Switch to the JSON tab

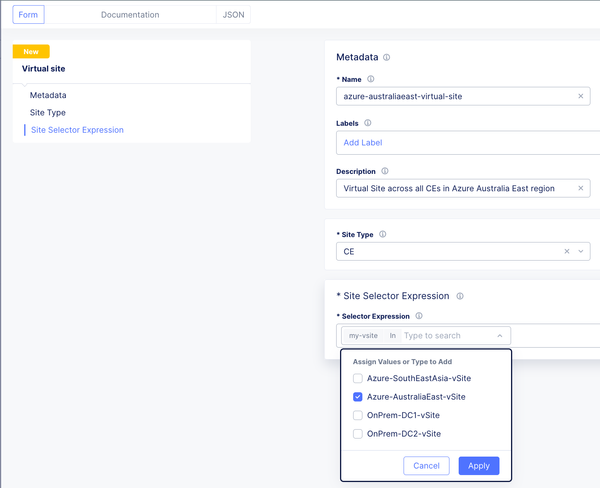pyautogui.click(x=233, y=15)
